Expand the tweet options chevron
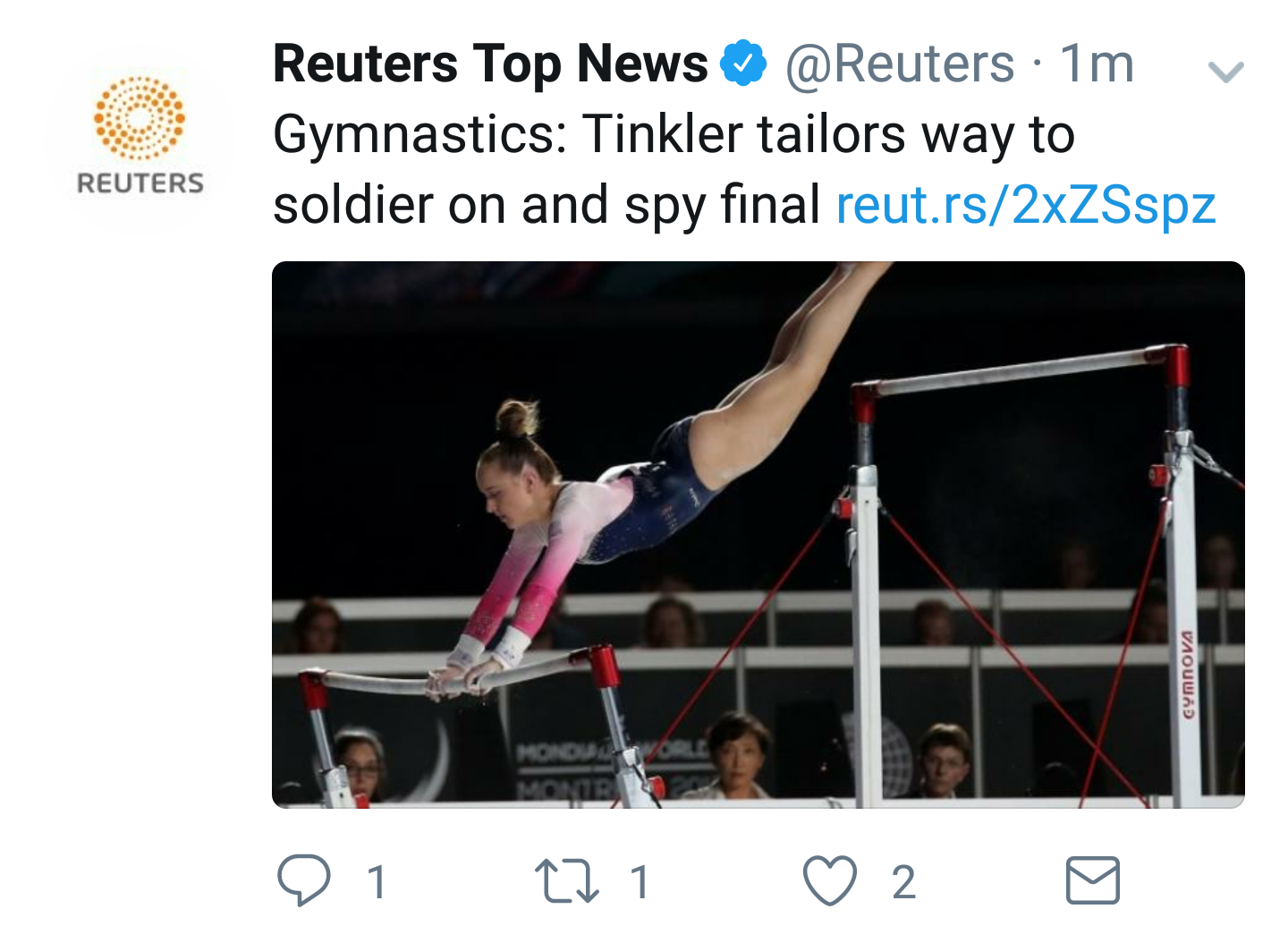The image size is (1288, 926). pyautogui.click(x=1225, y=72)
